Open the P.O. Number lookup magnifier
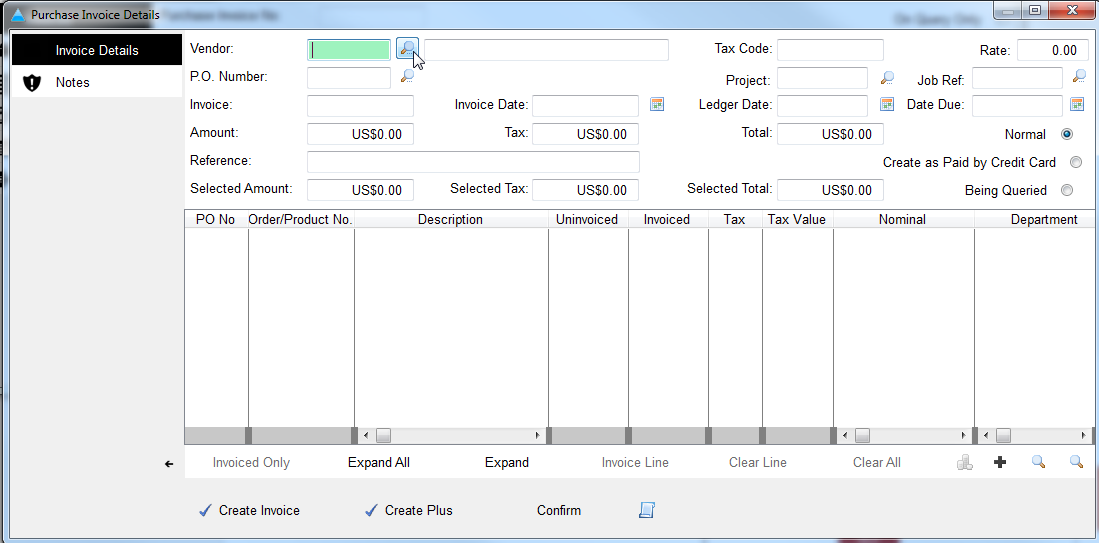 pyautogui.click(x=407, y=76)
